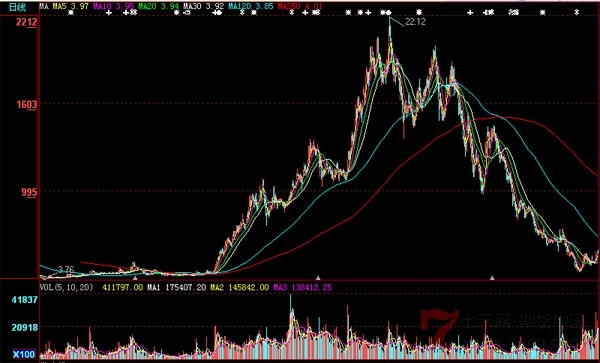Image resolution: width=600 pixels, height=363 pixels.
Task: Select the MA20 3.94 indicator label
Action: pyautogui.click(x=158, y=6)
